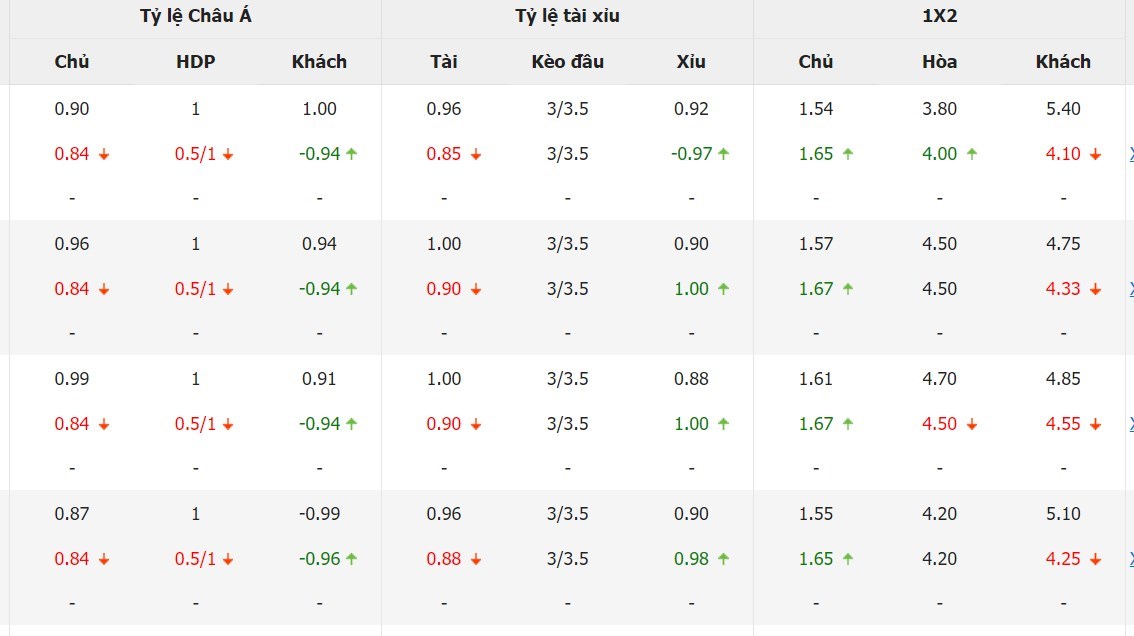Click the red down arrow beside 4.25
The width and height of the screenshot is (1134, 636).
(1095, 559)
